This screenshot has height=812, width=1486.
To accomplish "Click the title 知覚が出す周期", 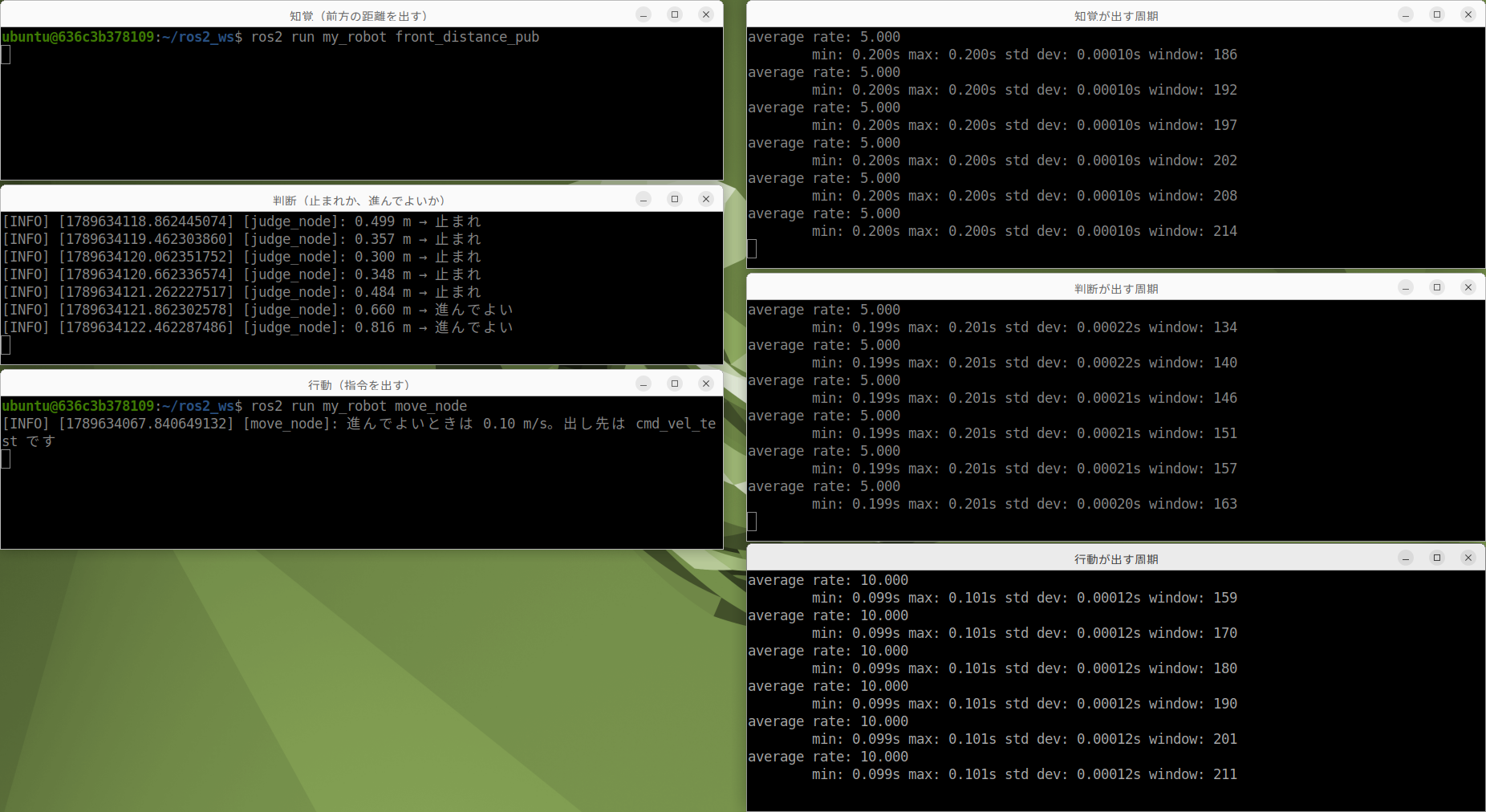I will coord(1116,16).
